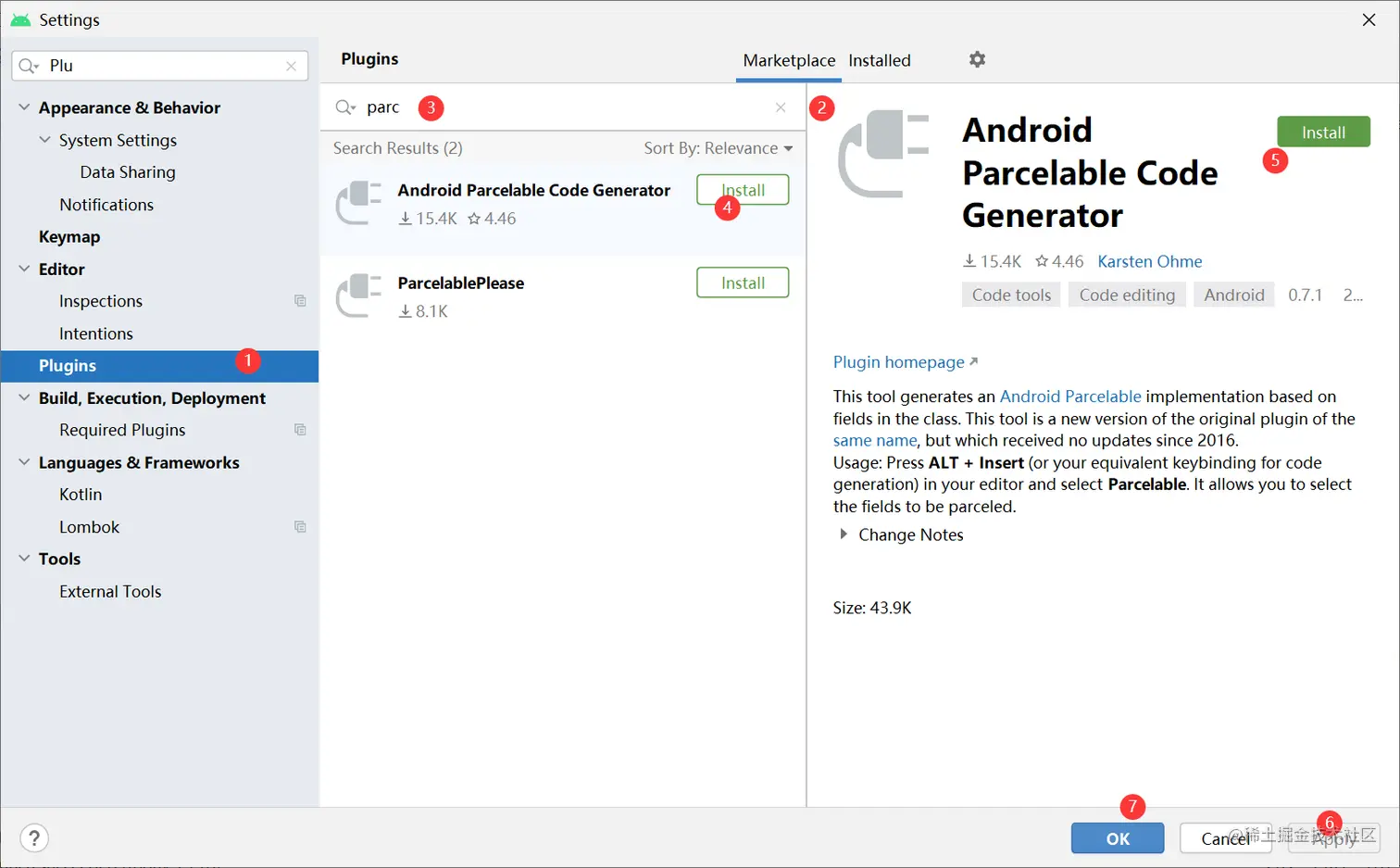Open the settings search history magnifier icon
The width and height of the screenshot is (1400, 868).
tap(29, 66)
